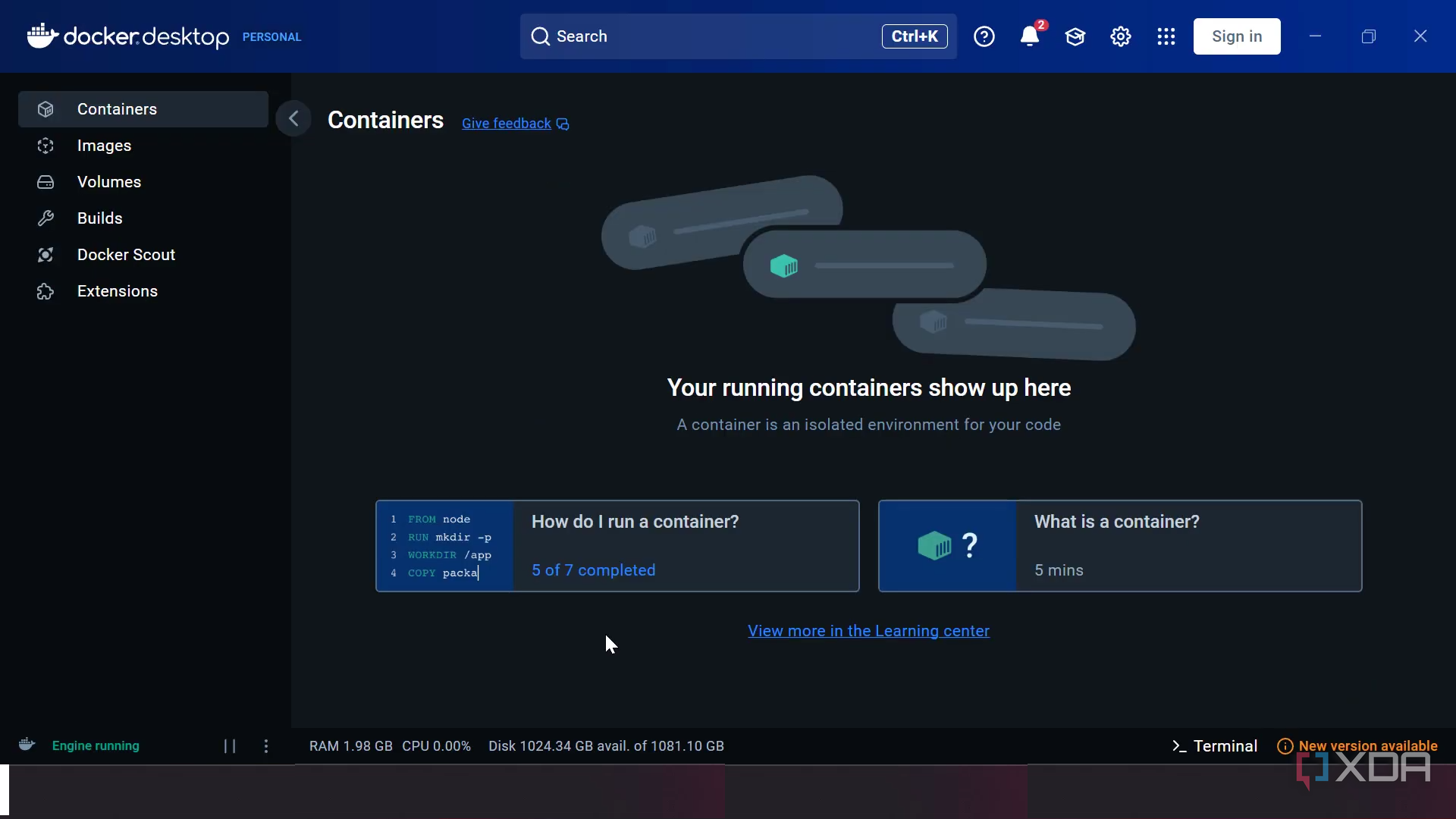Screen dimensions: 1456x819
Task: Click the Disk availability status entry
Action: [606, 746]
